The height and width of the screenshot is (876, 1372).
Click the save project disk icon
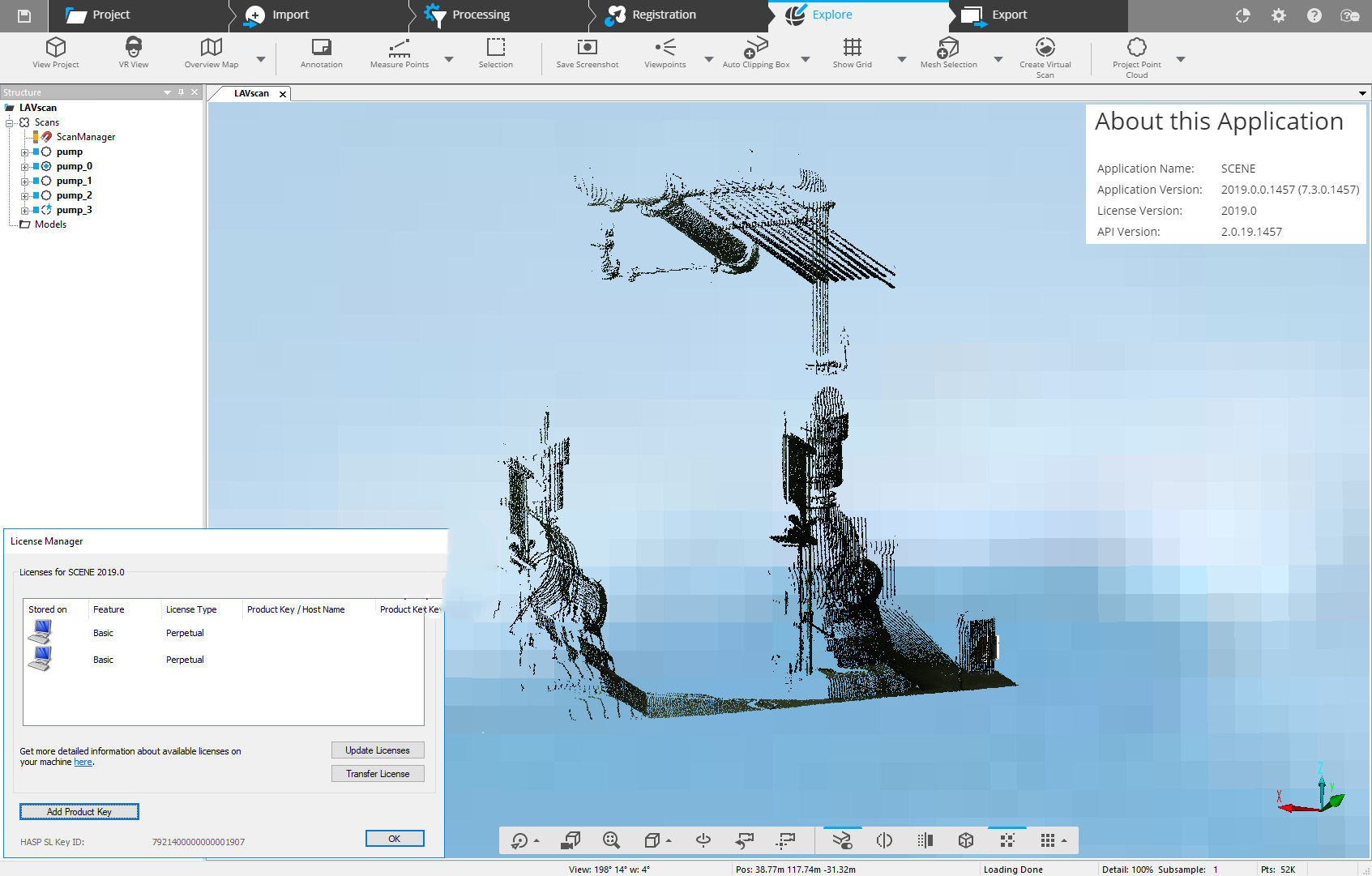pos(24,15)
